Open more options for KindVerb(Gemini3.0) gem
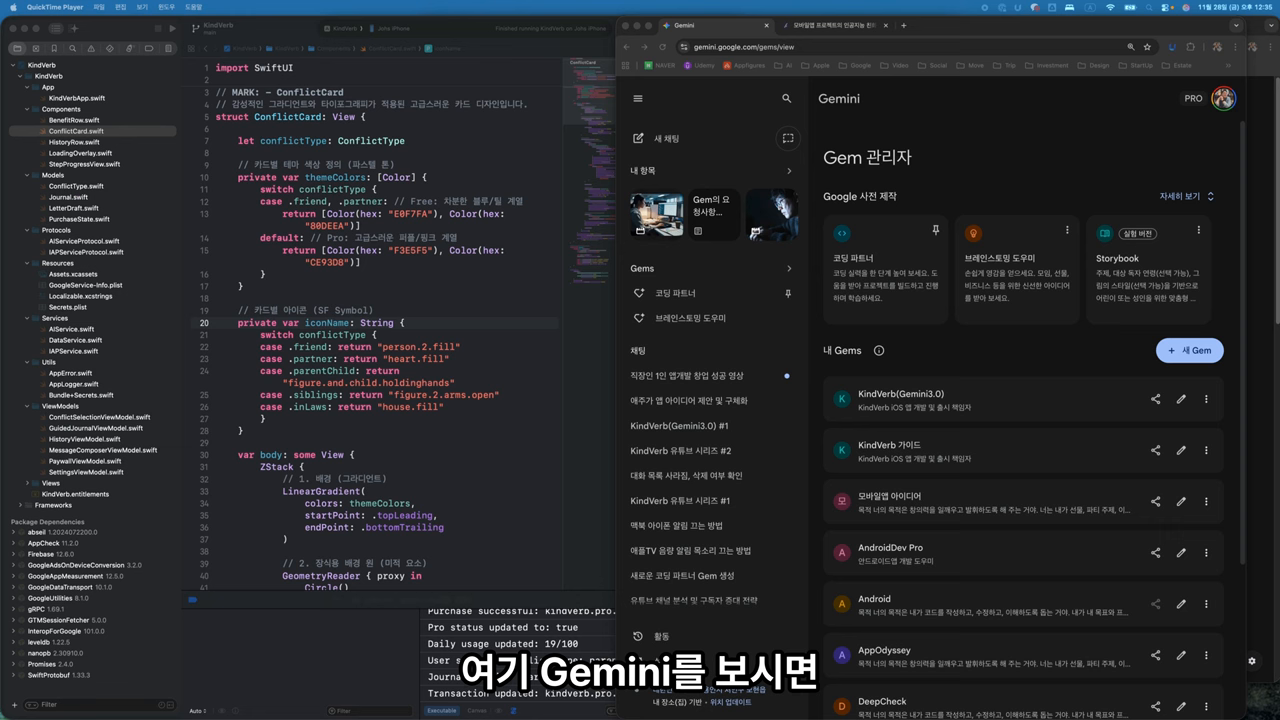The height and width of the screenshot is (720, 1280). (1206, 399)
